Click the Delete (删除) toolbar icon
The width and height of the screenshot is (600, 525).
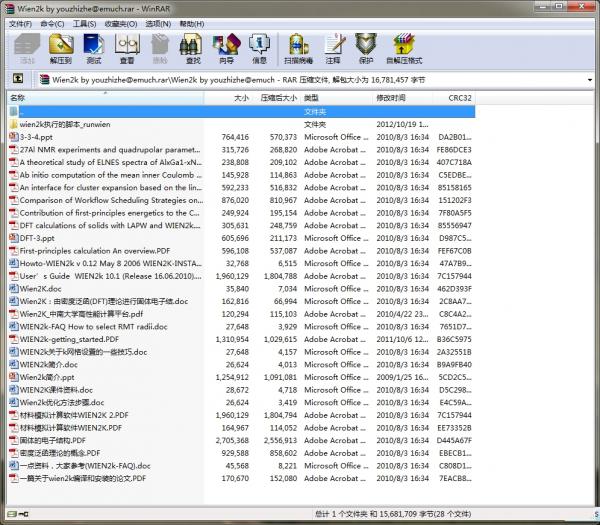(160, 48)
